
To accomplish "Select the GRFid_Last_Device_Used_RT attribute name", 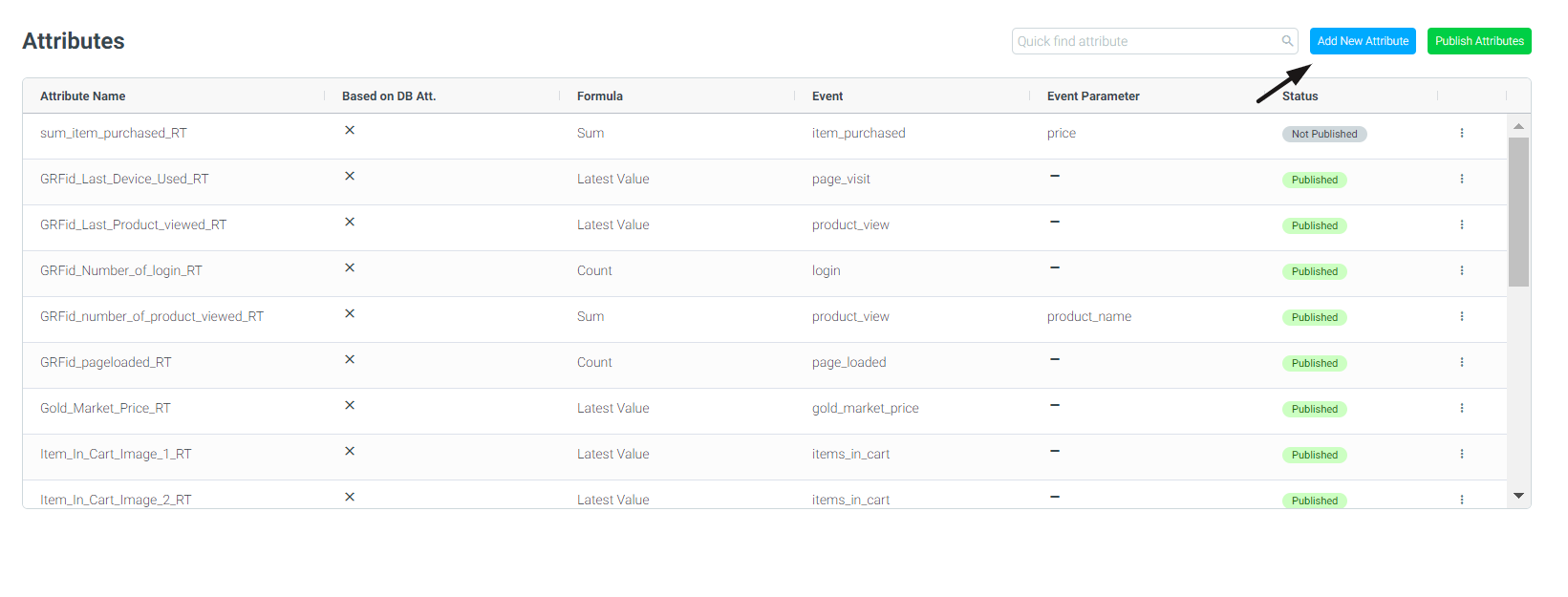I will [x=124, y=179].
